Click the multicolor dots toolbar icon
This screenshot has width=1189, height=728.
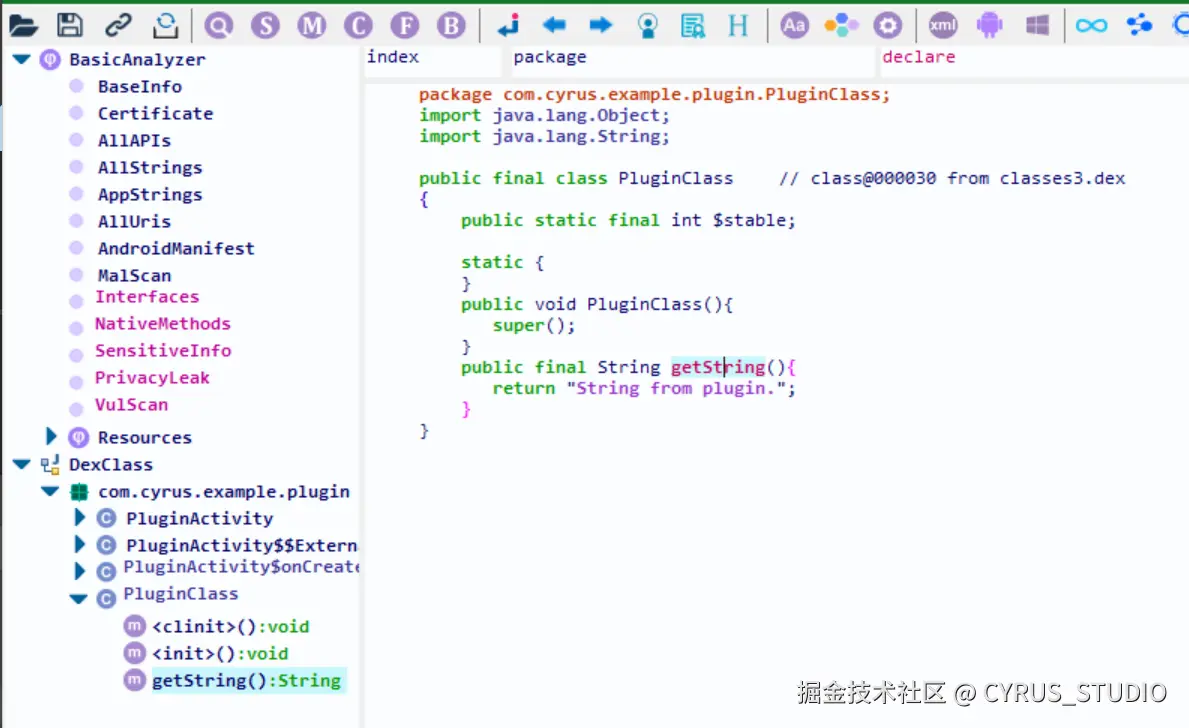click(x=841, y=26)
